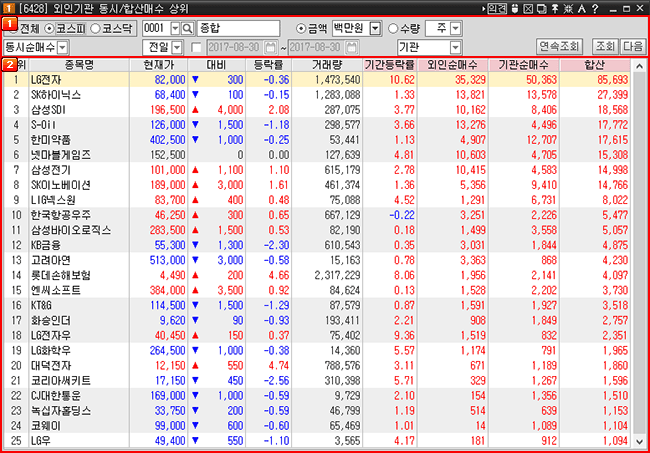Click the 종합 name field
The image size is (650, 453).
[x=238, y=29]
